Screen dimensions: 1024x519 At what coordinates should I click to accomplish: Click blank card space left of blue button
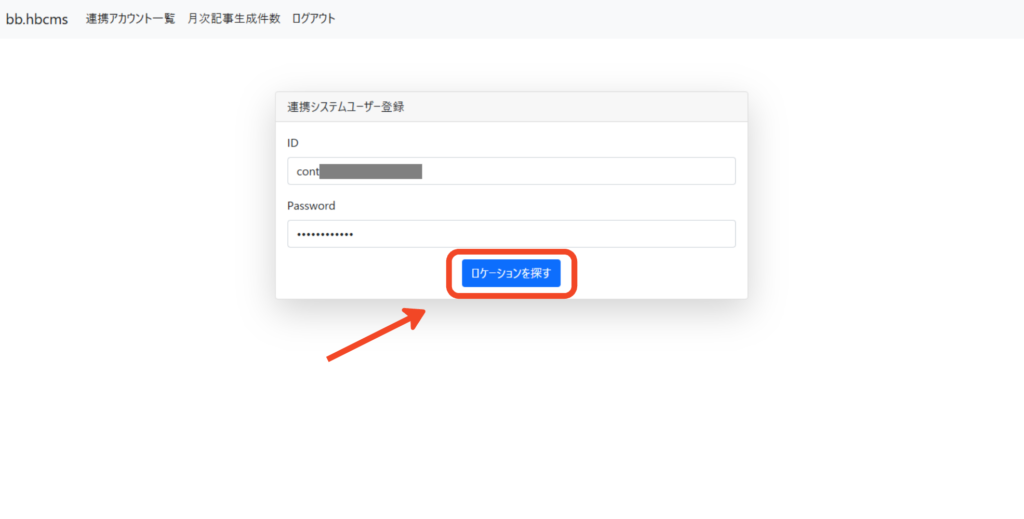(360, 273)
